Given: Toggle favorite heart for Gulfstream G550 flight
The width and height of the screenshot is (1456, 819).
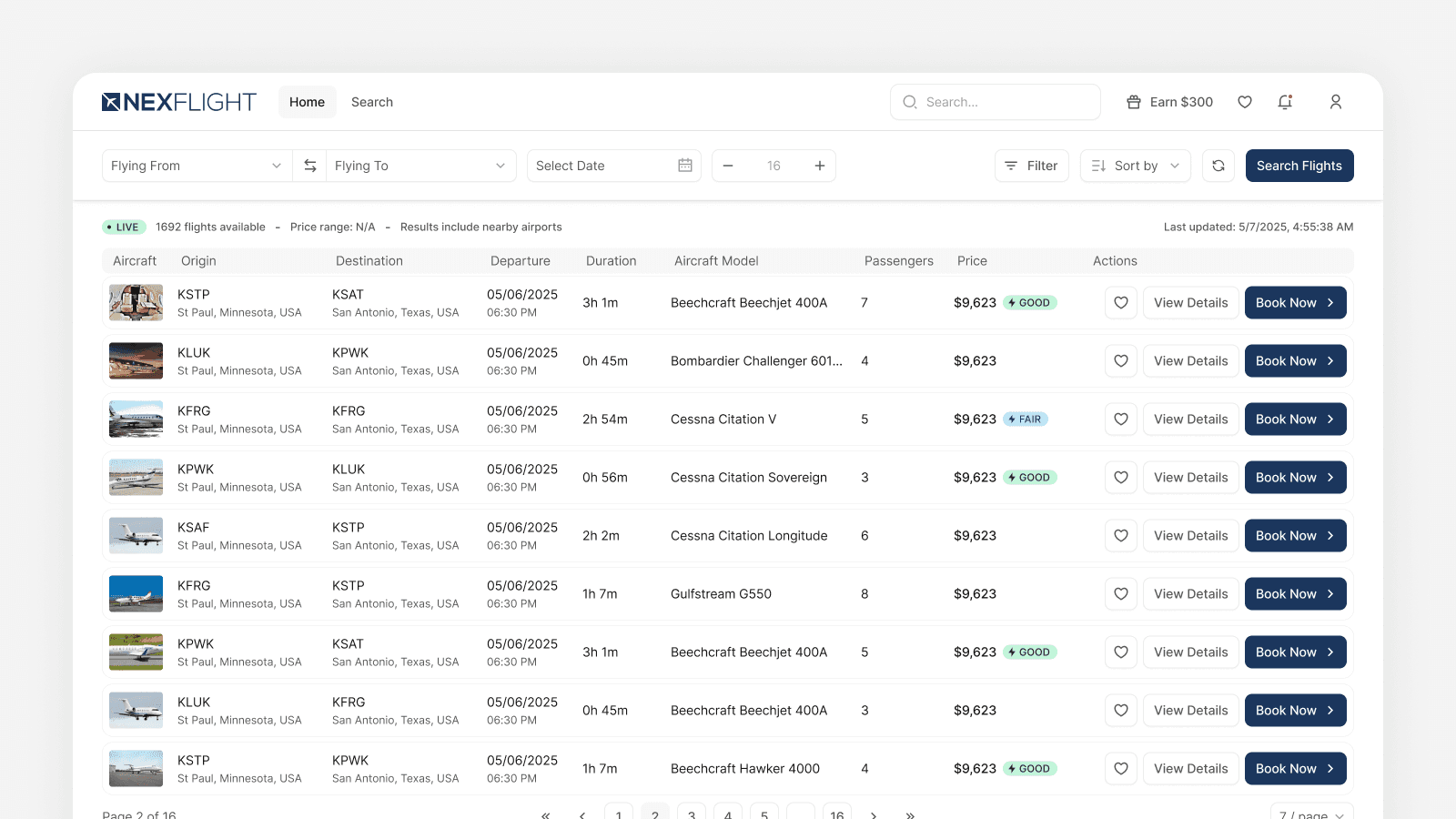Looking at the screenshot, I should (x=1121, y=594).
